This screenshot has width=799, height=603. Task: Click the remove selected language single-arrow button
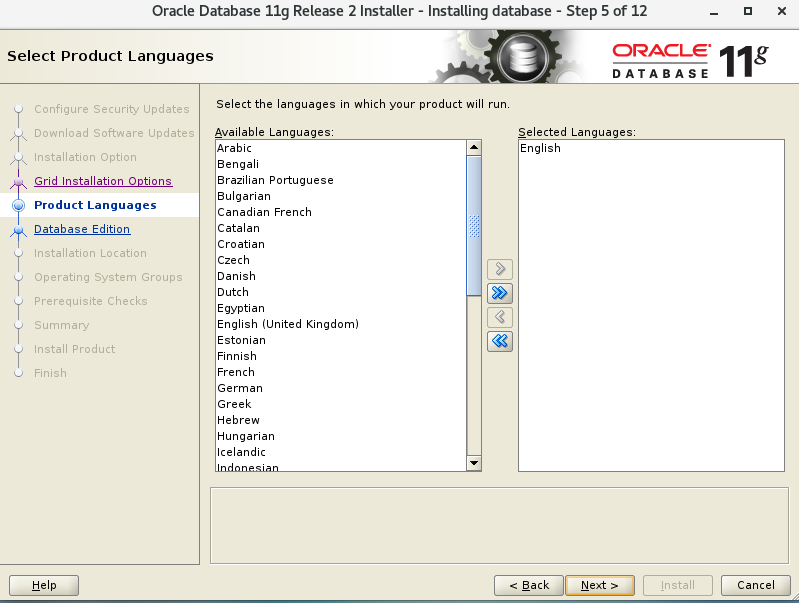coord(499,317)
